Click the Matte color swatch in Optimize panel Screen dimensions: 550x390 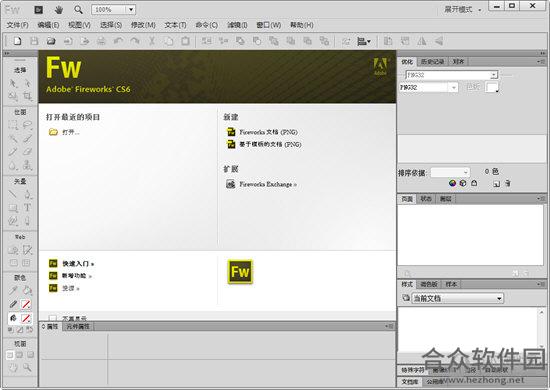tap(492, 87)
